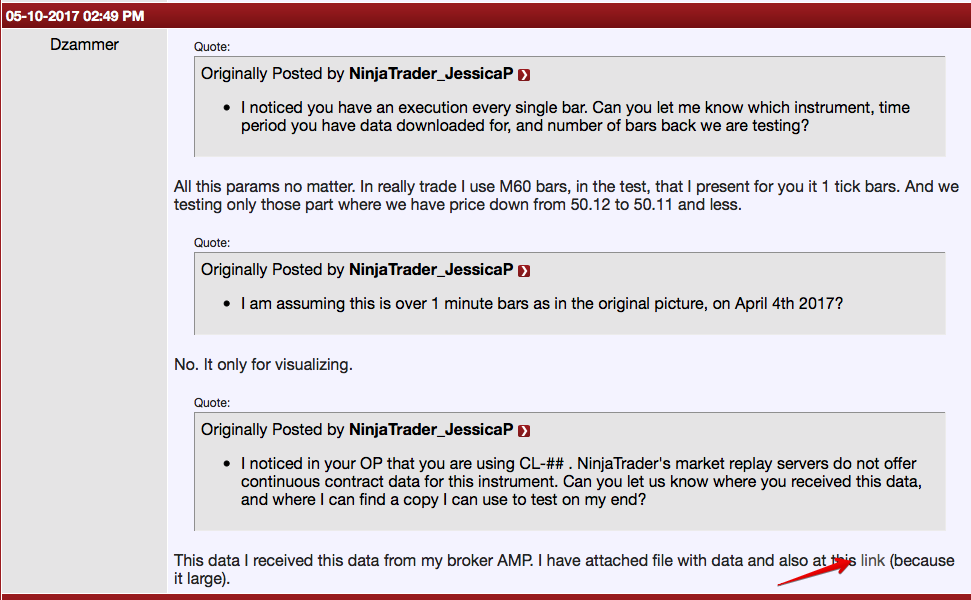The width and height of the screenshot is (971, 600).
Task: Click the "Quote:" label above the CL-## quote
Action: (x=212, y=402)
